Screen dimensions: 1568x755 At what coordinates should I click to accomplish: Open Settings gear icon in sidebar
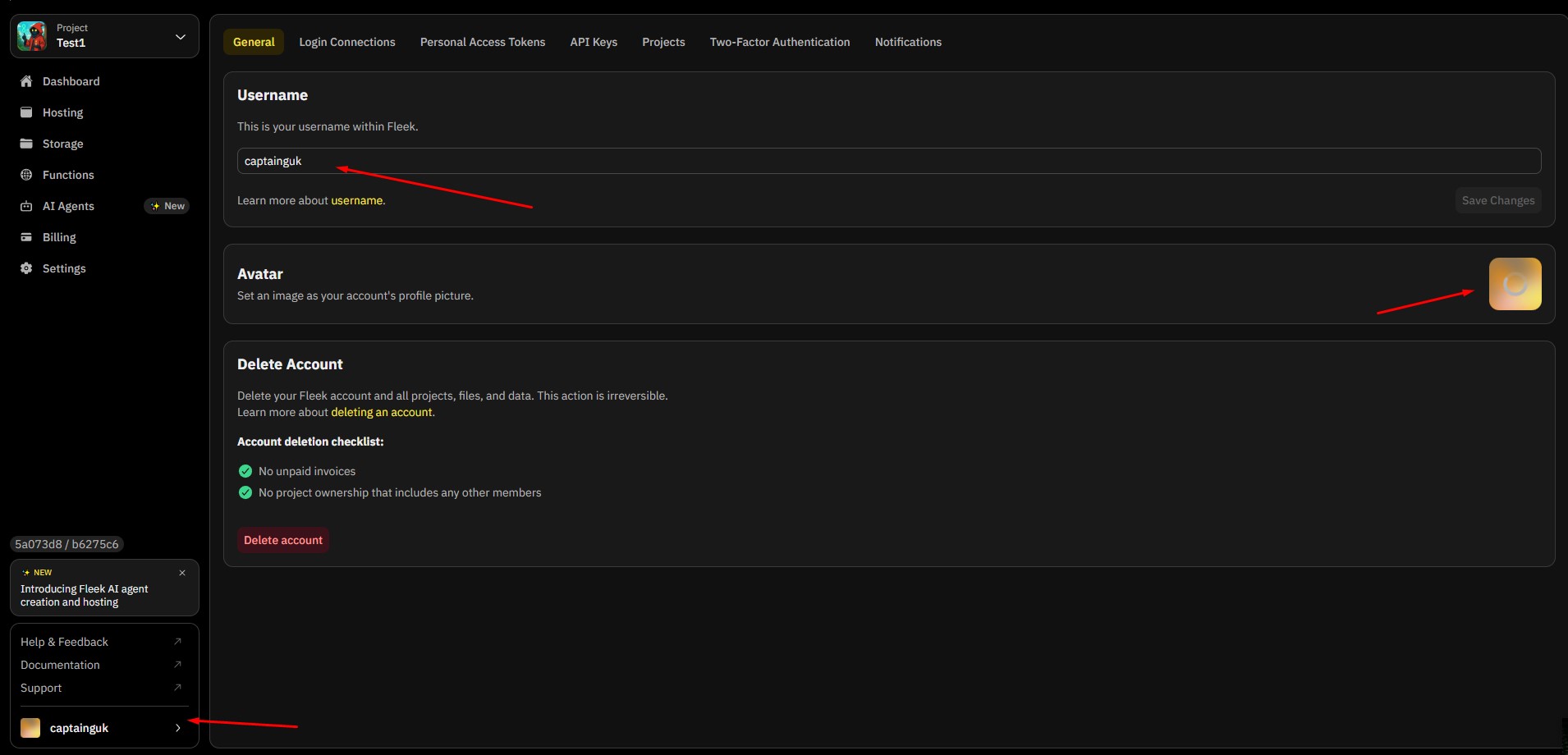(26, 268)
